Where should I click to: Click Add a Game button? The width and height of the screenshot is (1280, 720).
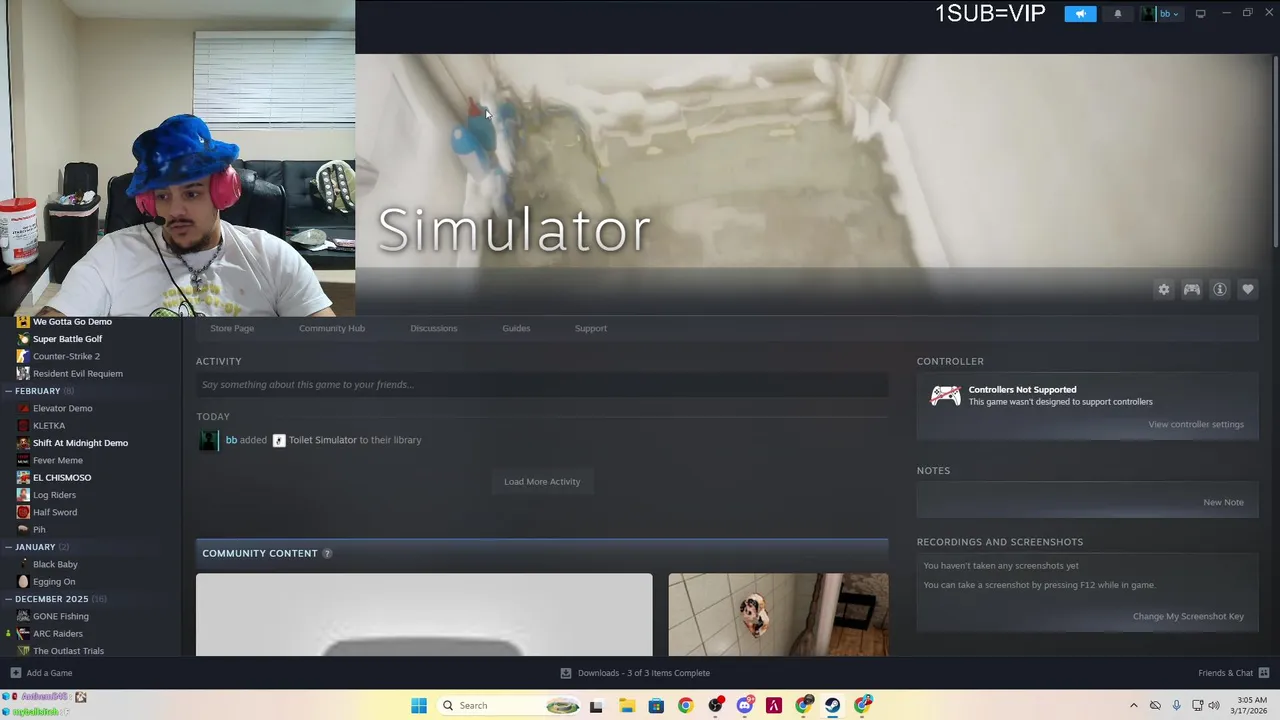(x=41, y=673)
